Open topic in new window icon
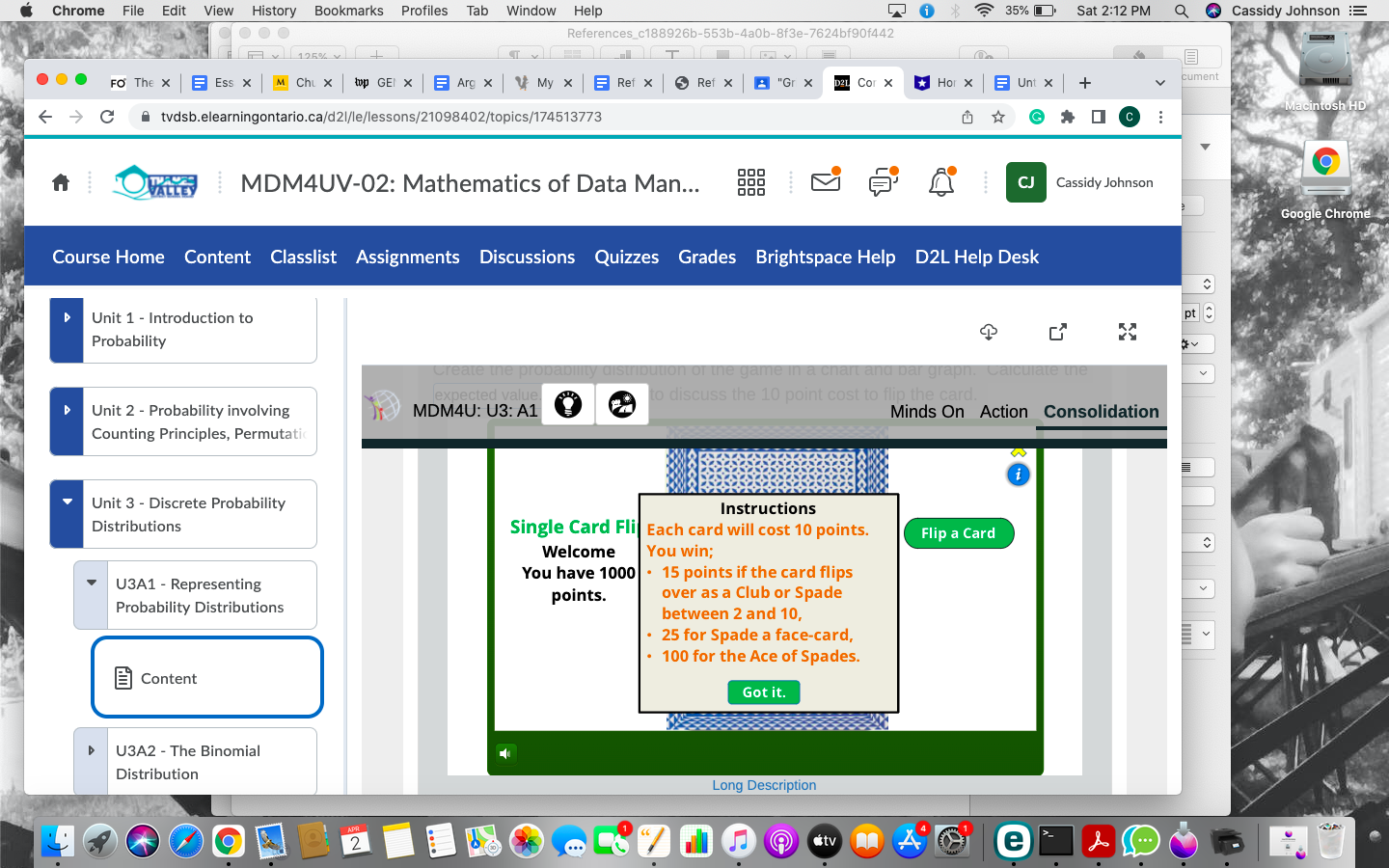This screenshot has width=1389, height=868. point(1057,332)
